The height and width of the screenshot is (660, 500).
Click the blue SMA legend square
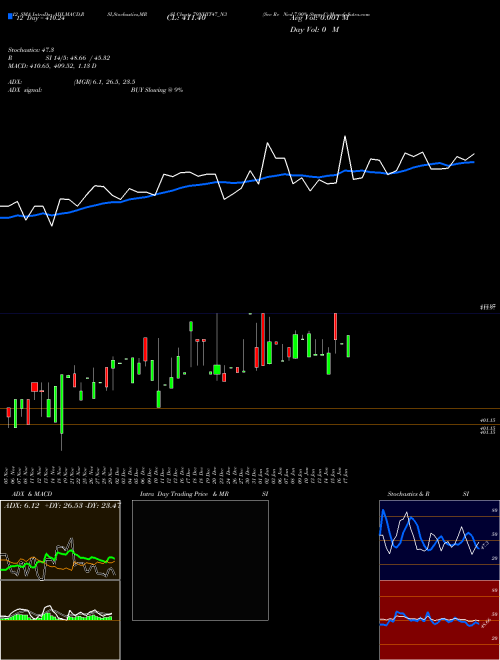(11, 16)
